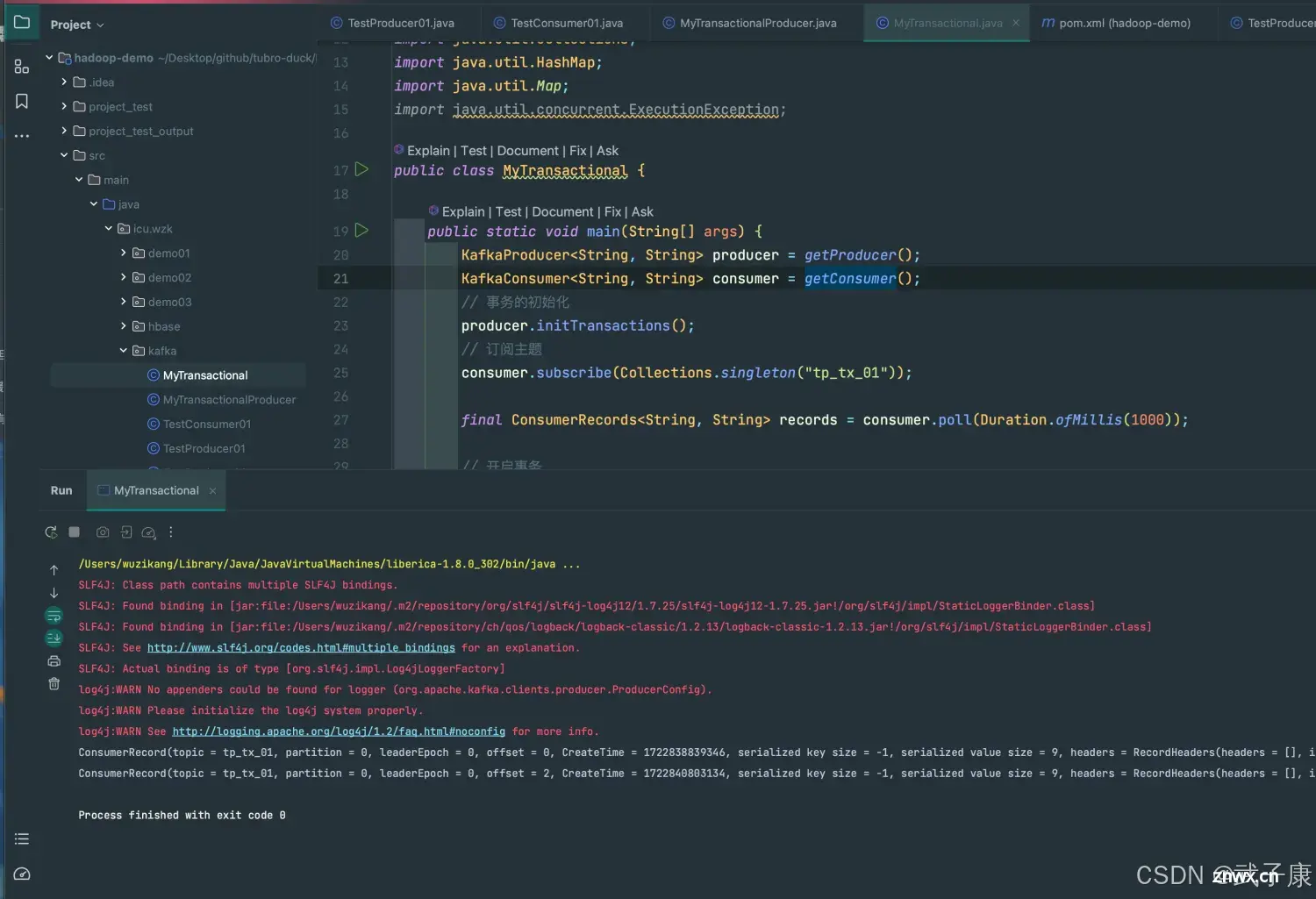Collapse the hadoop-demo project root
The width and height of the screenshot is (1316, 899).
click(49, 58)
